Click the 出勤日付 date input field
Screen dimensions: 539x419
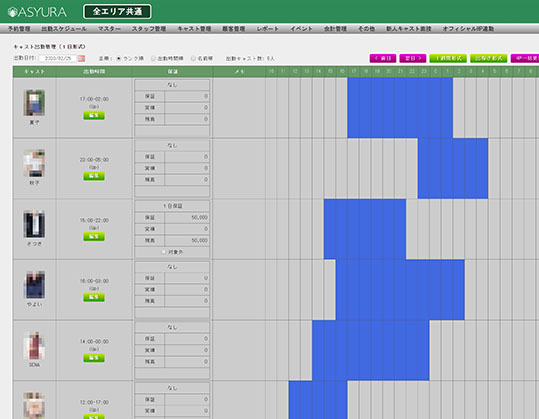point(57,58)
